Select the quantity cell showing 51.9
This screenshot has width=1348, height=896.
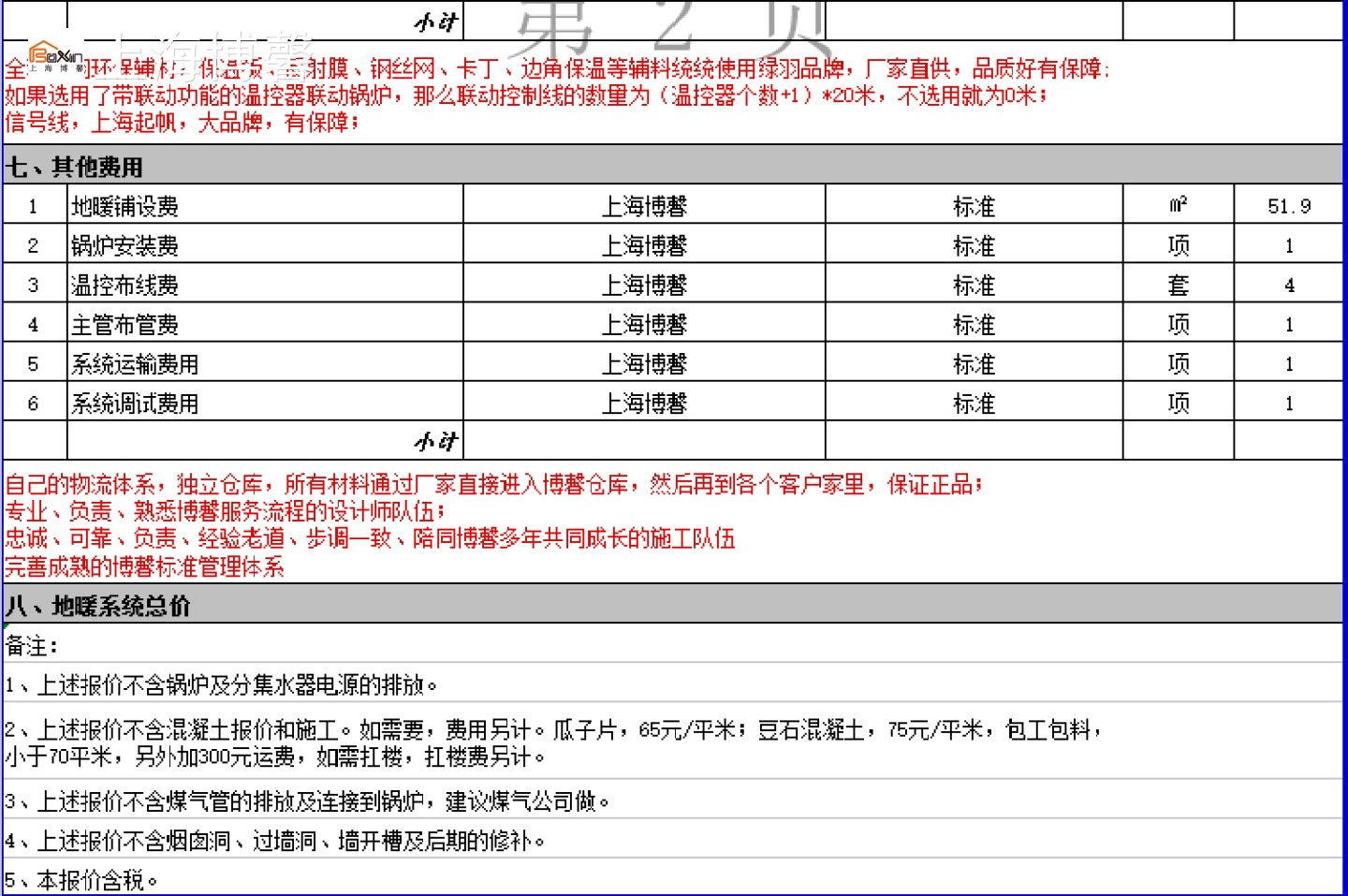click(x=1288, y=206)
